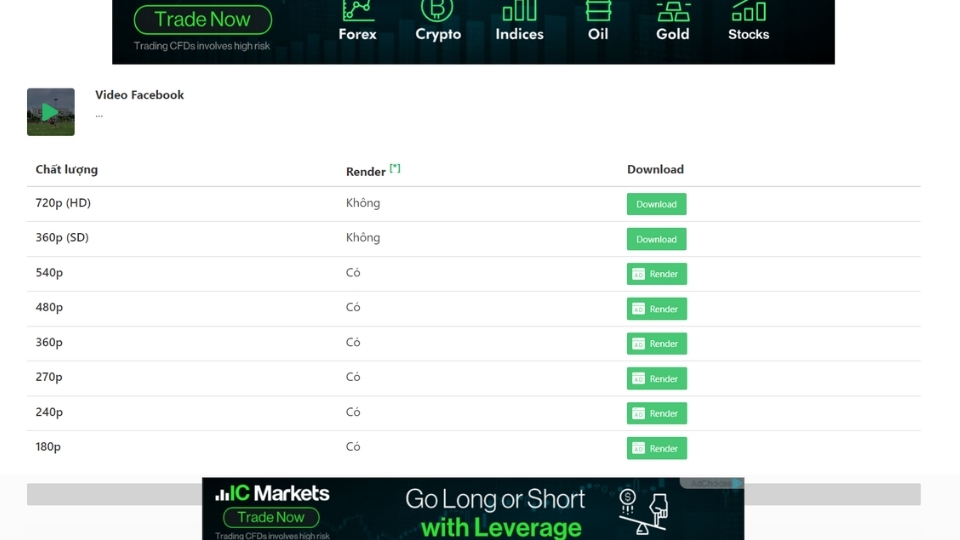Select the '360p (SD)' quality text
Viewport: 960px width, 540px height.
pos(62,238)
